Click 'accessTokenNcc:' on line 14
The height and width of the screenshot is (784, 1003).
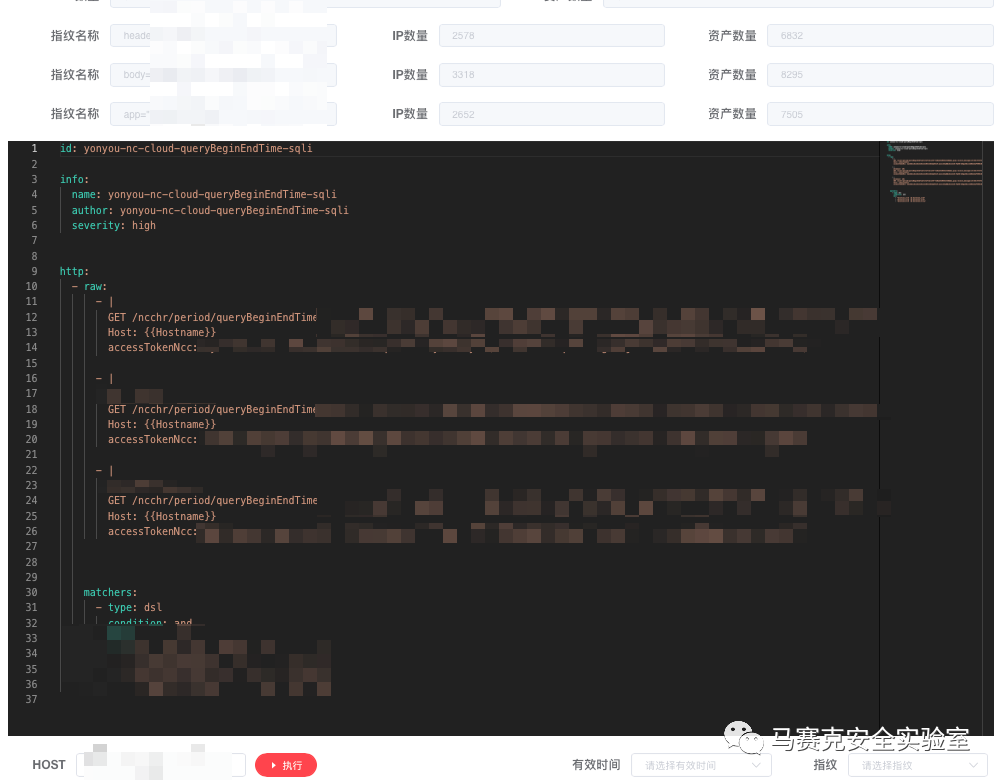click(152, 347)
